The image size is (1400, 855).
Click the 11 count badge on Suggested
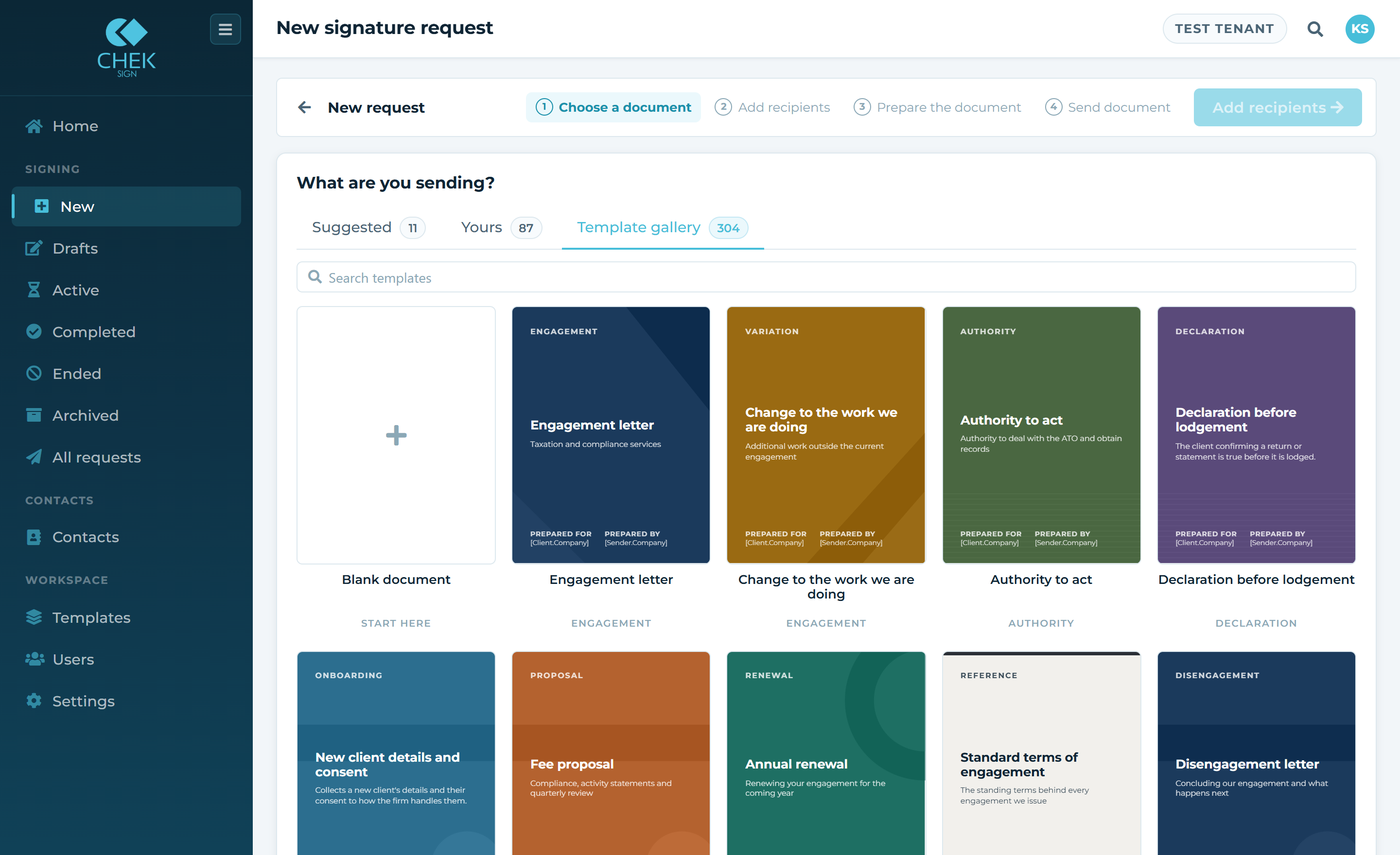coord(413,228)
